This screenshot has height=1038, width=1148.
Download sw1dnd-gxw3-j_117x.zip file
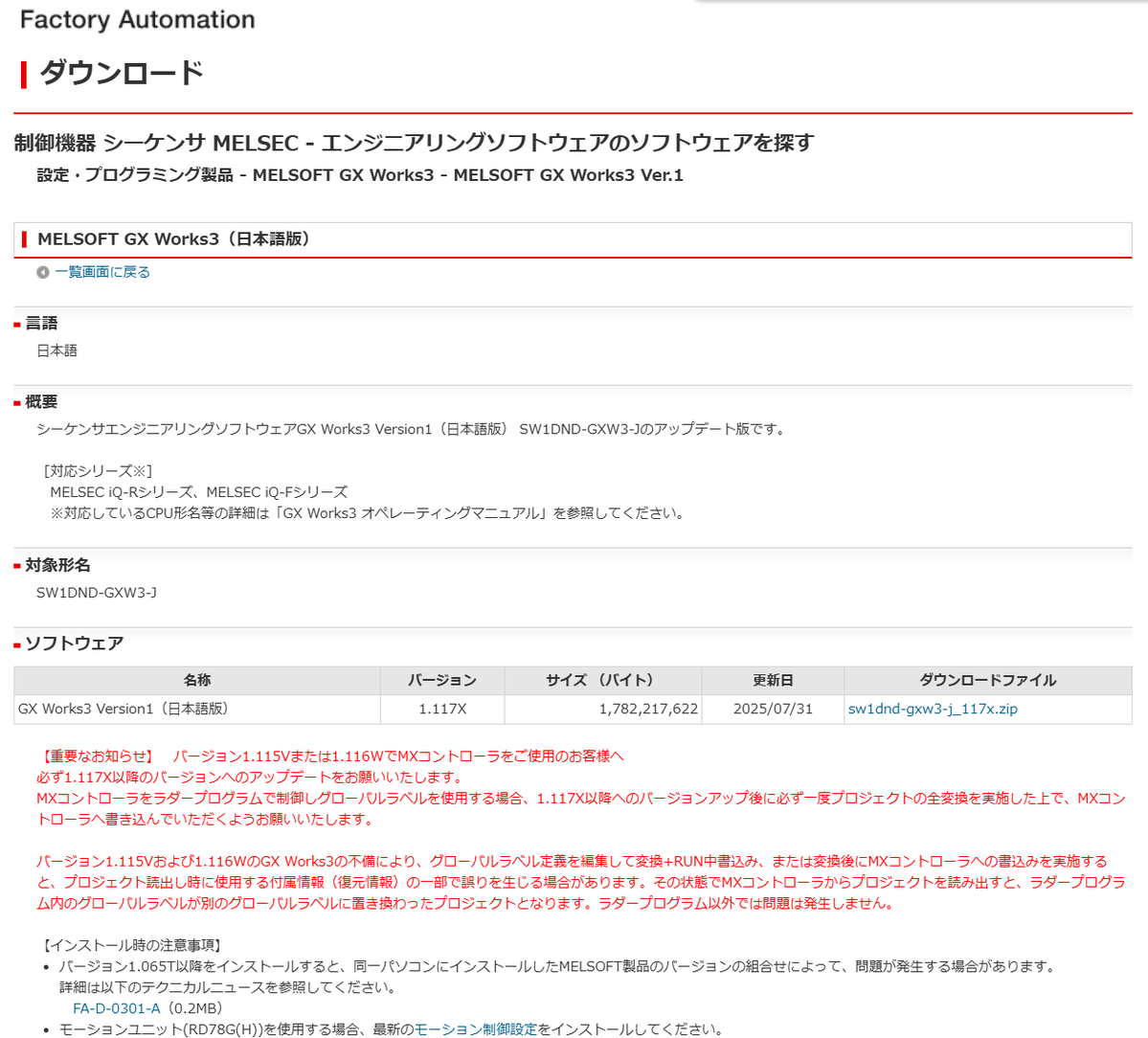[x=932, y=710]
